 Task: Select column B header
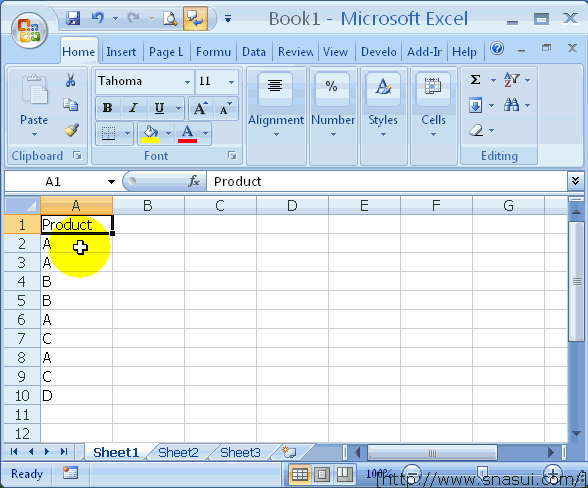click(148, 205)
